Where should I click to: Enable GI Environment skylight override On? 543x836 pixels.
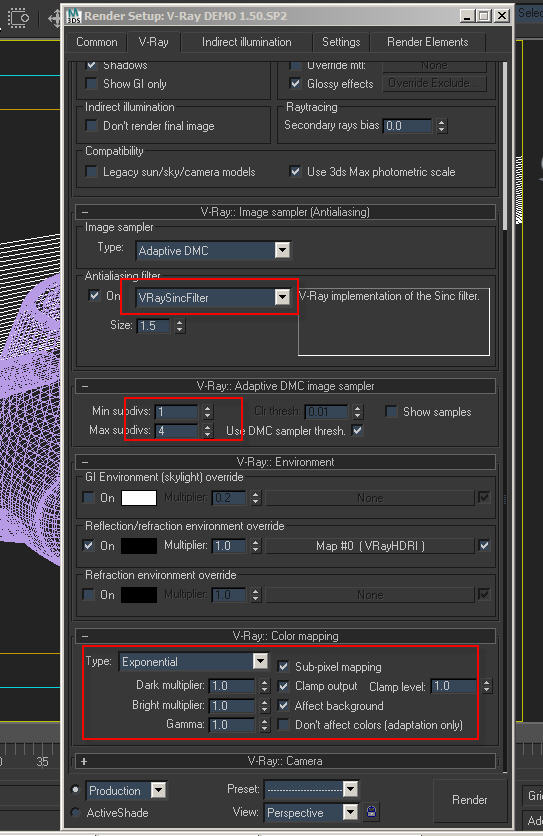89,497
